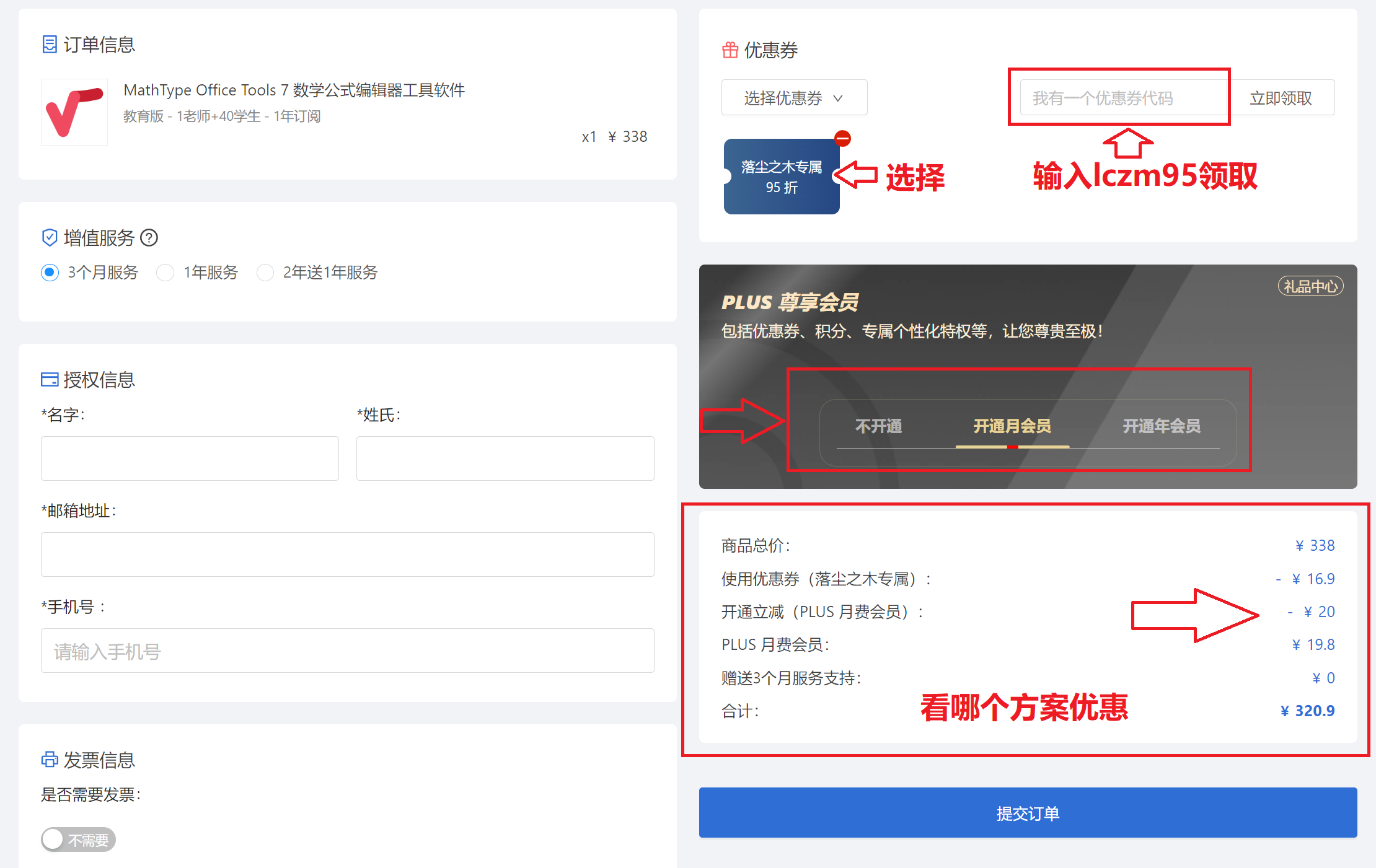Image resolution: width=1376 pixels, height=868 pixels.
Task: Click the 提交订单 button
Action: pyautogui.click(x=1028, y=813)
